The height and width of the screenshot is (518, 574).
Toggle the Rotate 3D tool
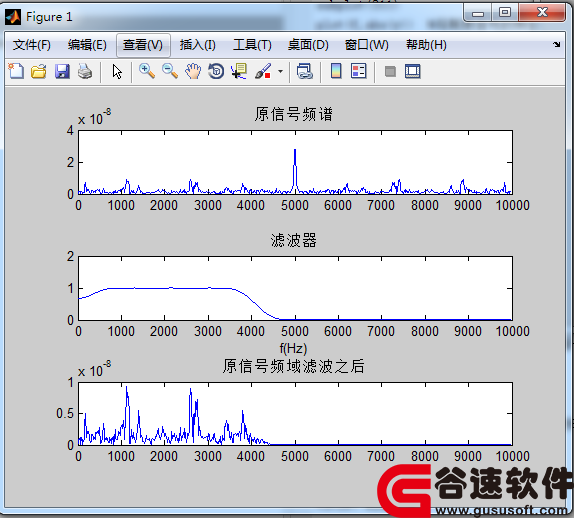tap(216, 71)
